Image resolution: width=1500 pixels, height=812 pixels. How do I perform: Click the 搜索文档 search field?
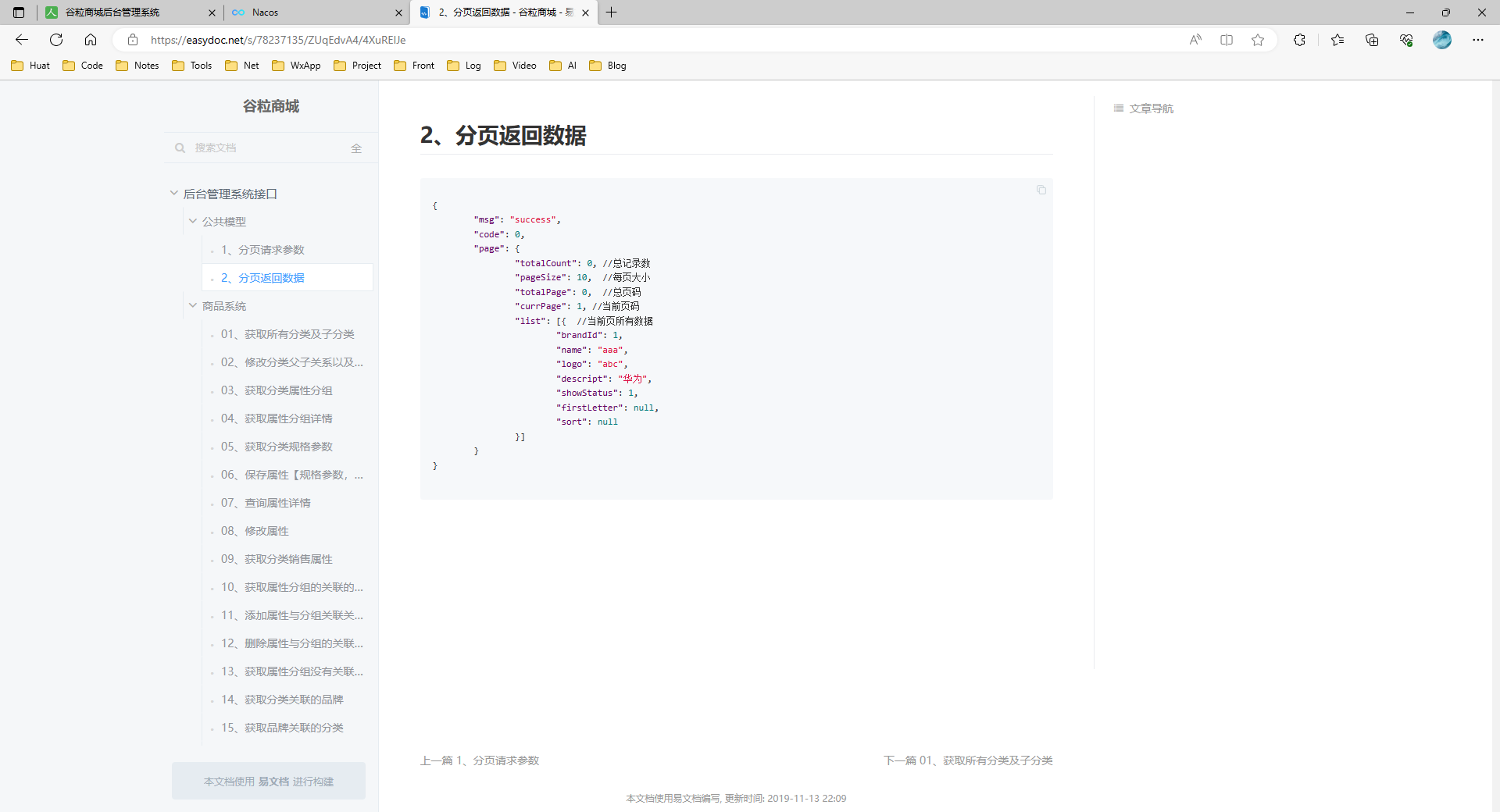[266, 148]
